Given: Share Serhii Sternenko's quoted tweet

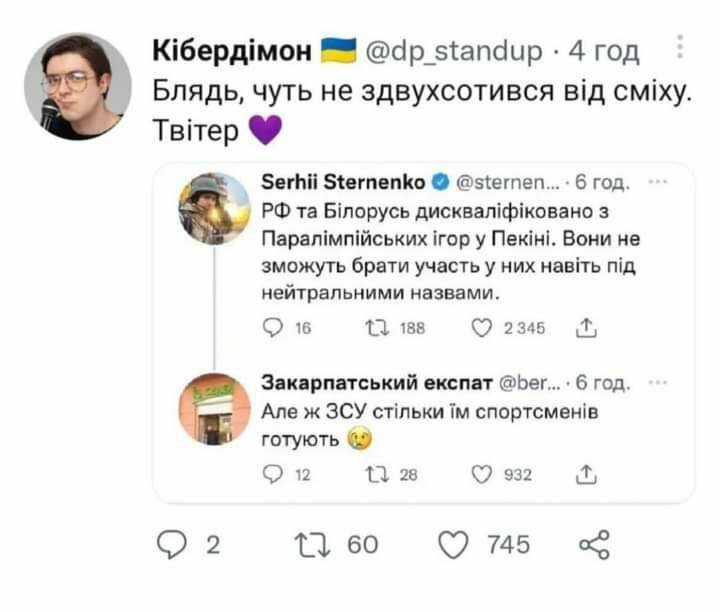Looking at the screenshot, I should [588, 325].
